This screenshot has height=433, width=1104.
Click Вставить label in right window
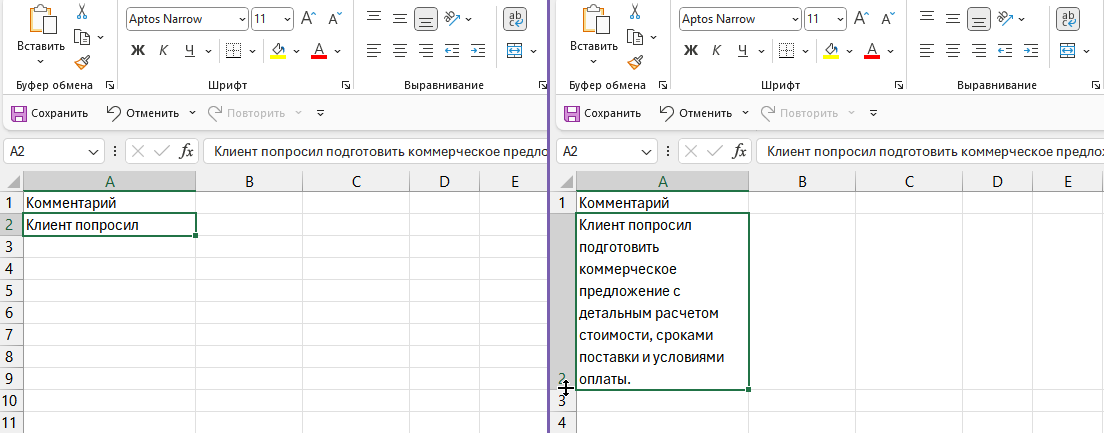pyautogui.click(x=594, y=46)
